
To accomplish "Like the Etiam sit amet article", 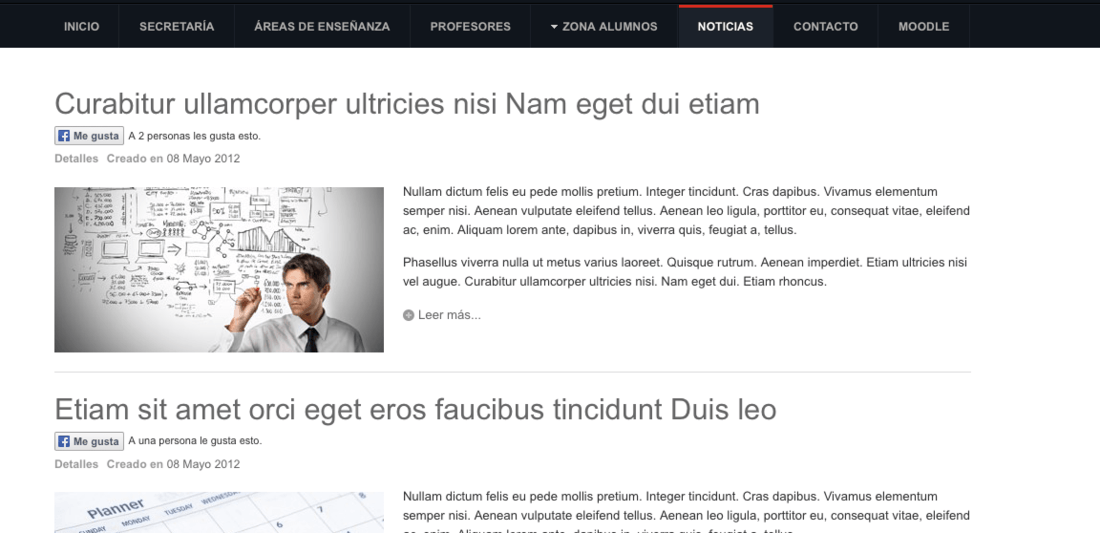I will (89, 441).
